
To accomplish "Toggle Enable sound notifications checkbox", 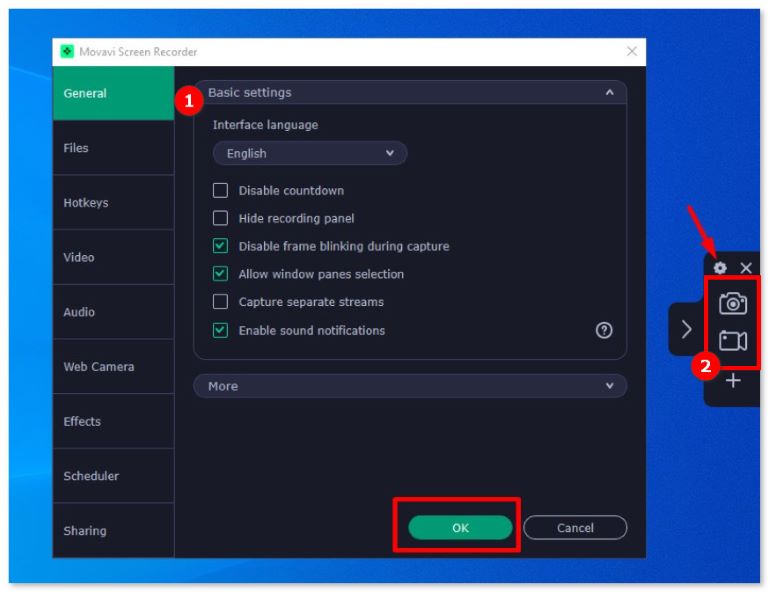I will (x=220, y=330).
